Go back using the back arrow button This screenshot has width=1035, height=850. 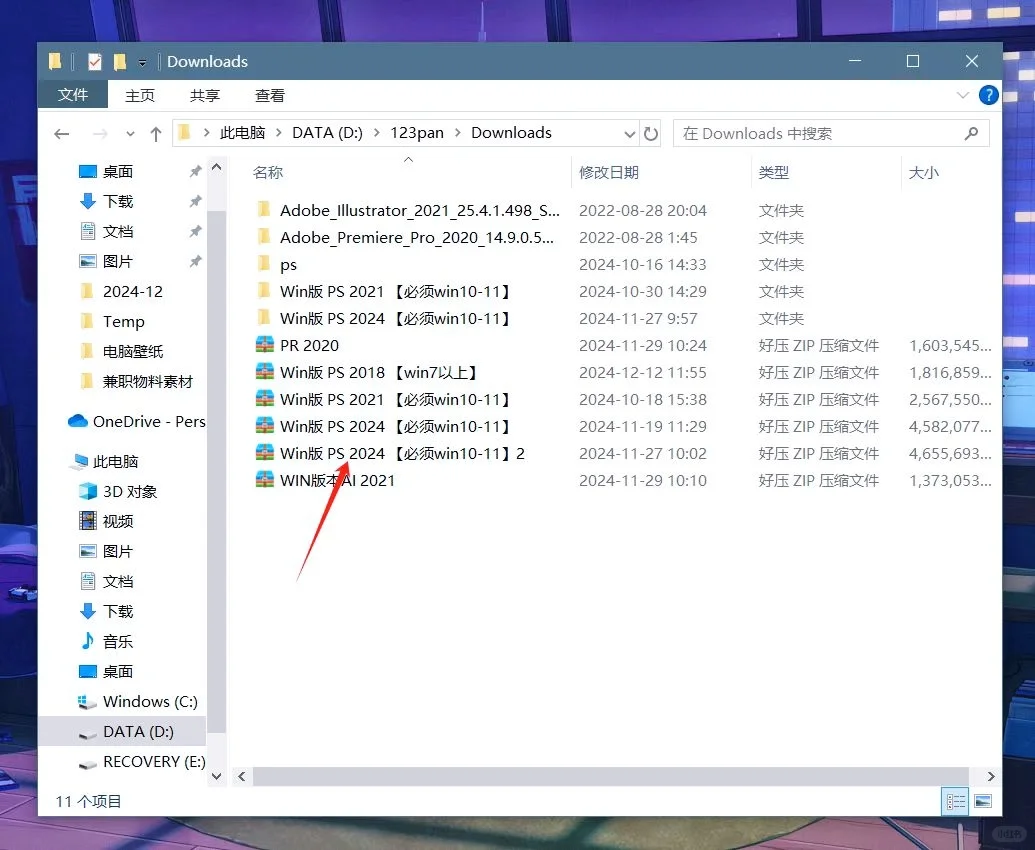tap(61, 133)
